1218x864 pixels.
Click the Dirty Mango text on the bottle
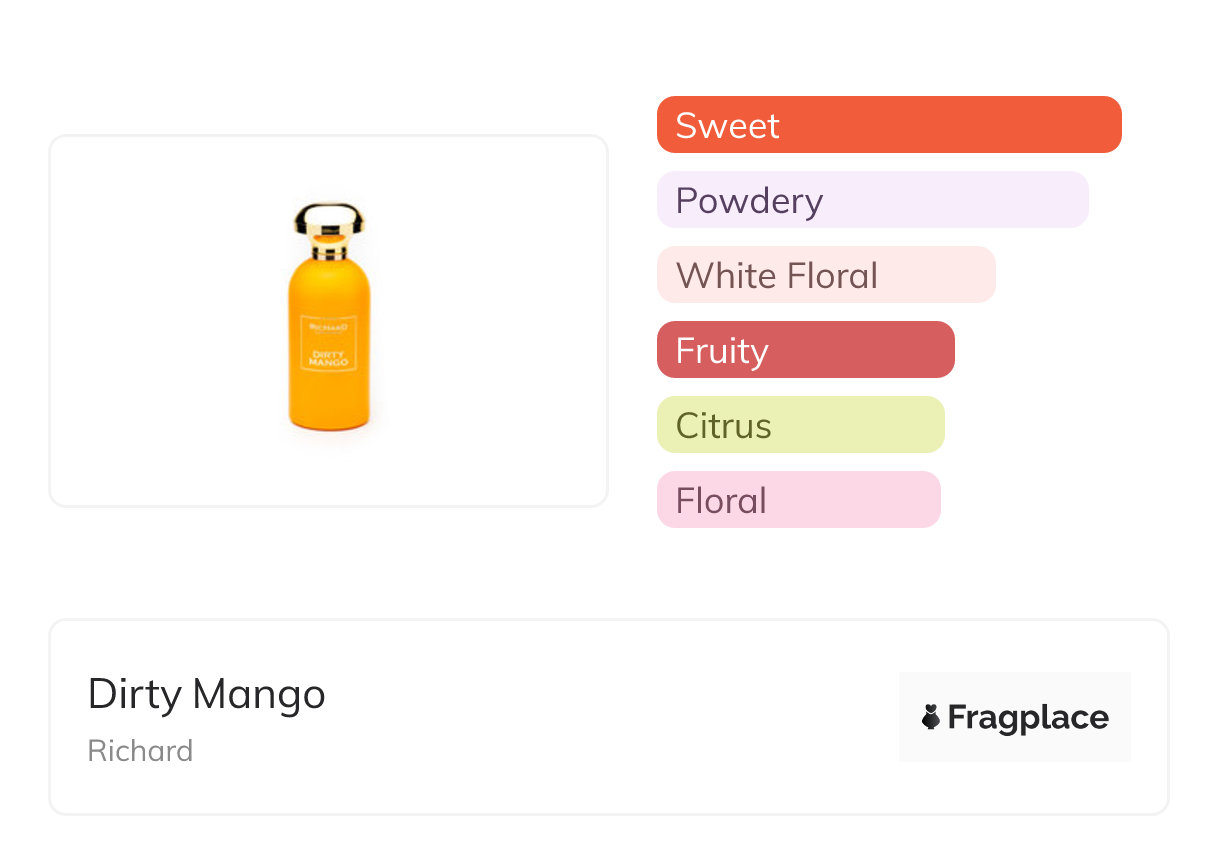tap(329, 357)
